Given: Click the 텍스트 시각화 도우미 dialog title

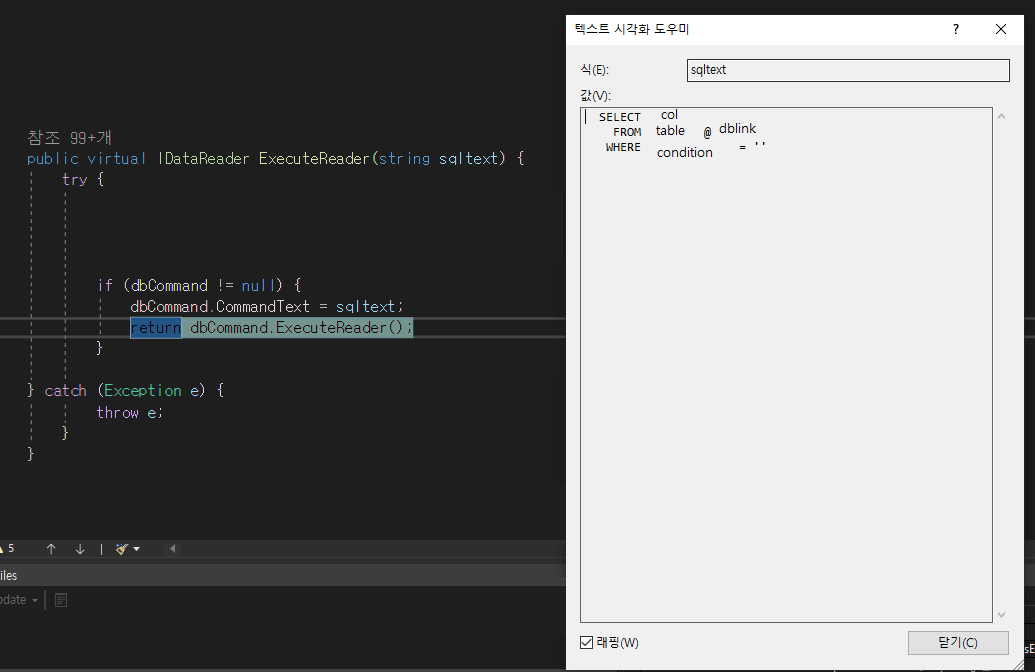Looking at the screenshot, I should click(632, 29).
